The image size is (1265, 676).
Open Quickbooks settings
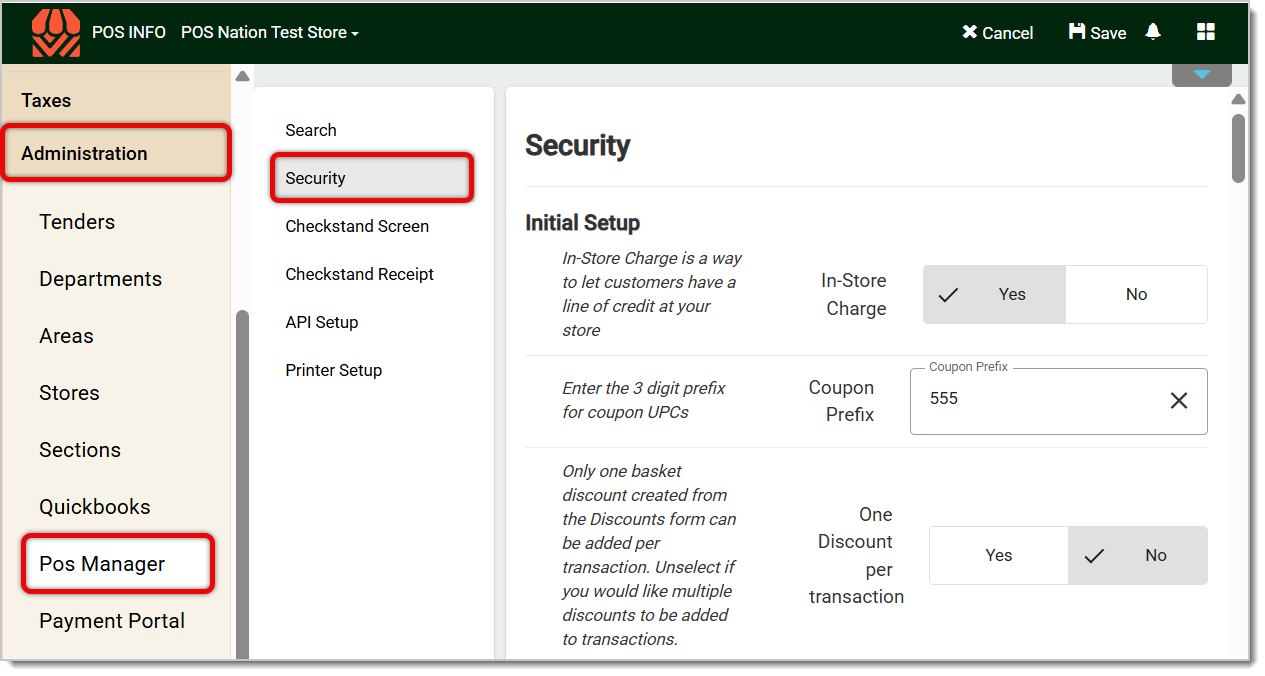(x=95, y=507)
